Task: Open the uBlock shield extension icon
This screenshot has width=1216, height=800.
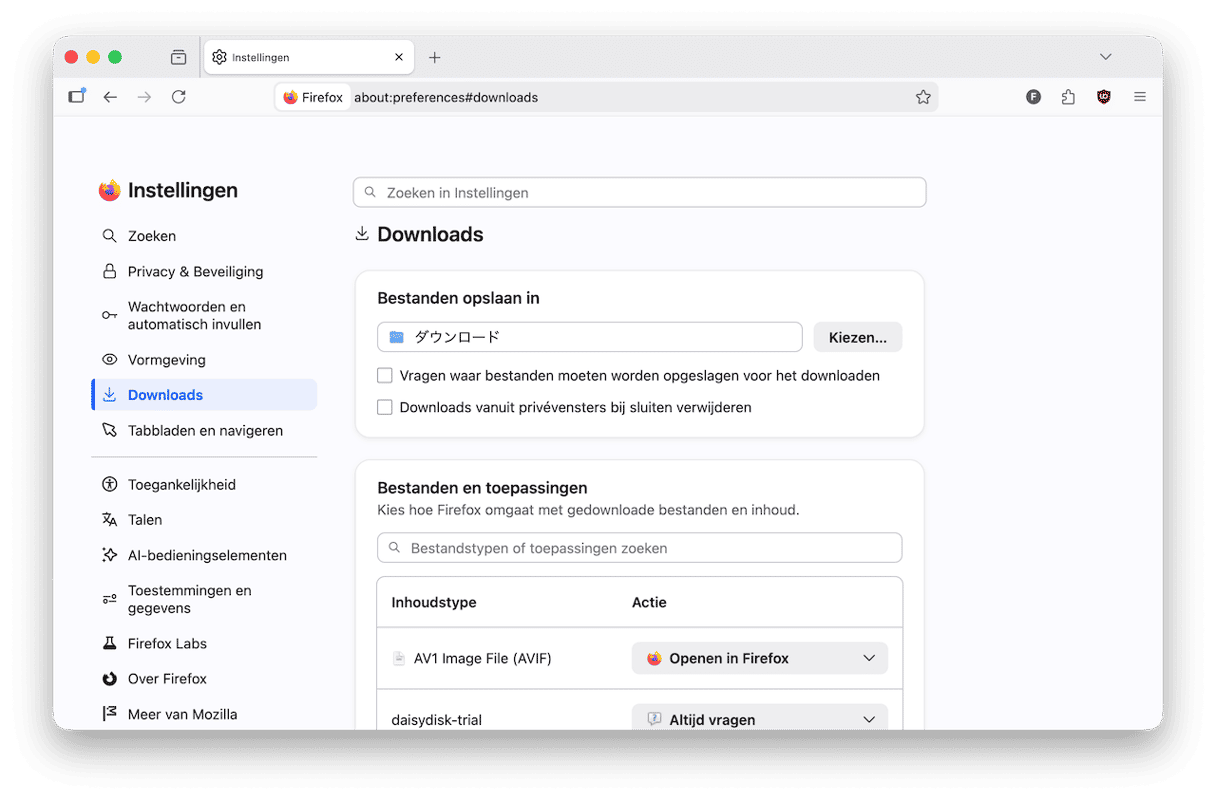Action: tap(1104, 97)
